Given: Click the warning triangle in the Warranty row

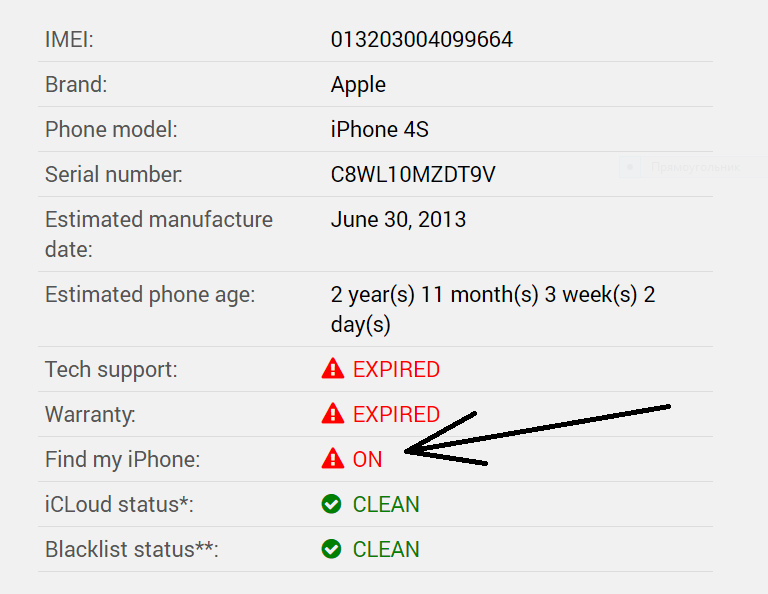Looking at the screenshot, I should pyautogui.click(x=332, y=414).
